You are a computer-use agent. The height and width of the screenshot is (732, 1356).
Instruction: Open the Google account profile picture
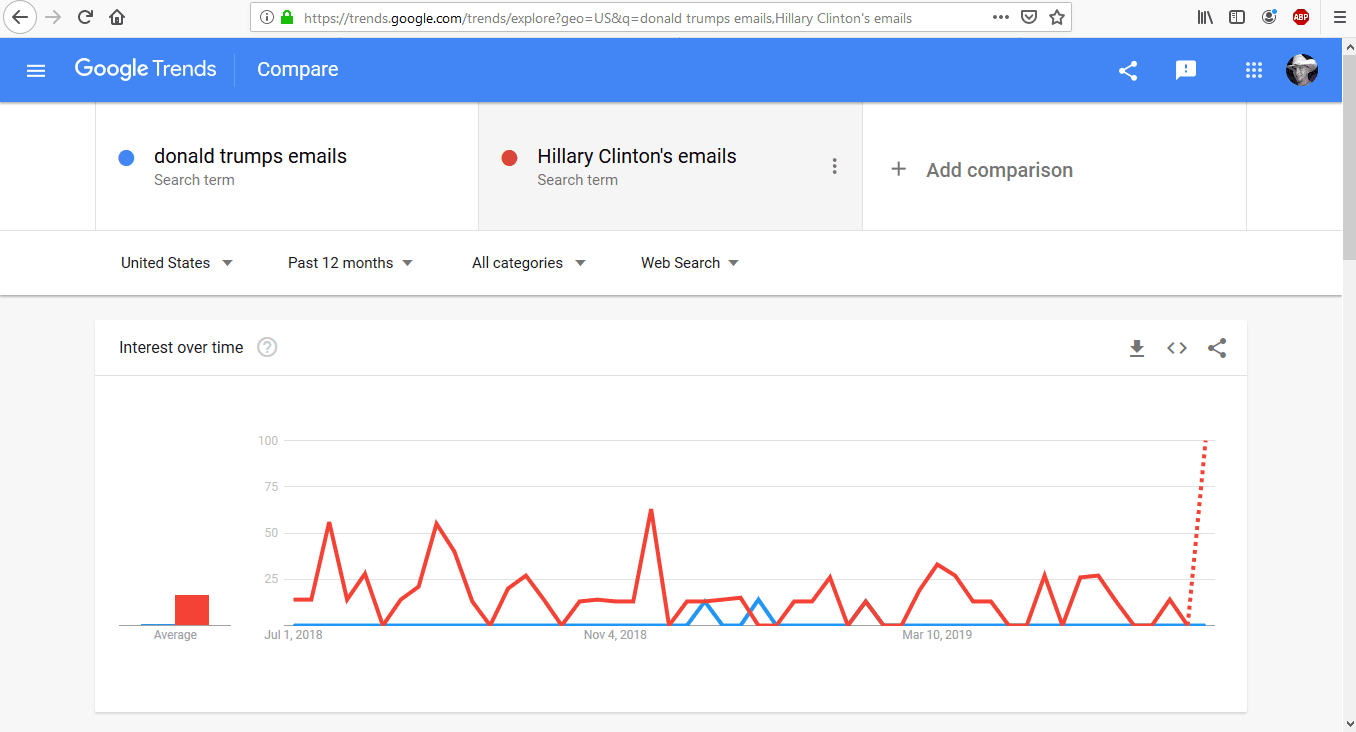(1301, 70)
